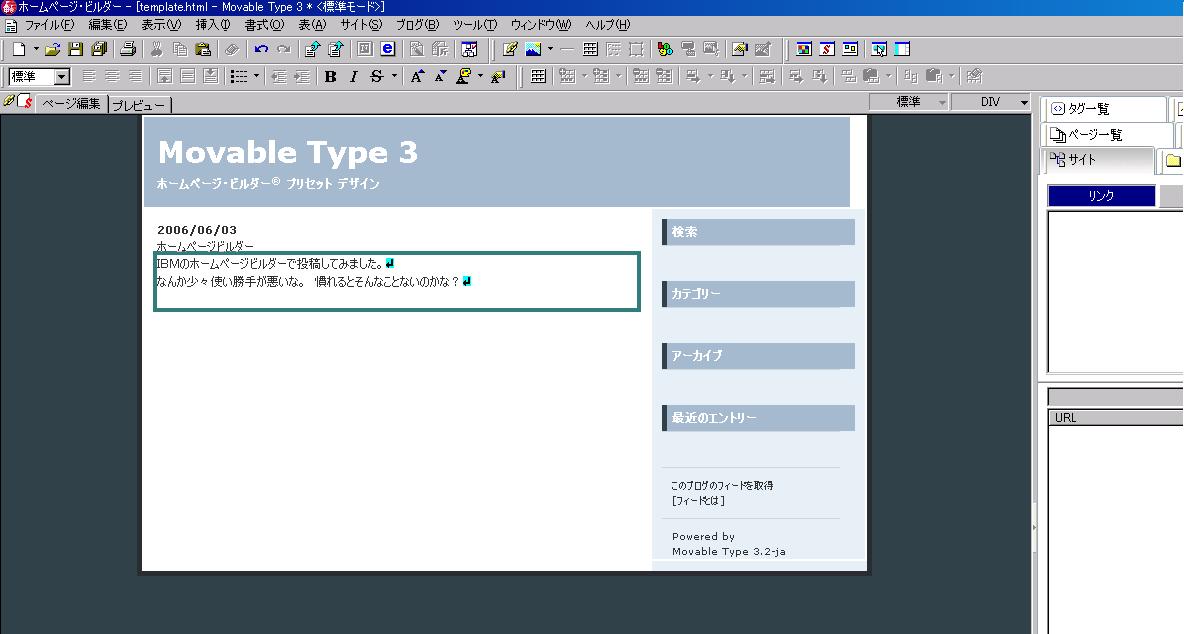Image resolution: width=1184 pixels, height=634 pixels.
Task: Open the タグ一覧 panel tab
Action: [1105, 109]
